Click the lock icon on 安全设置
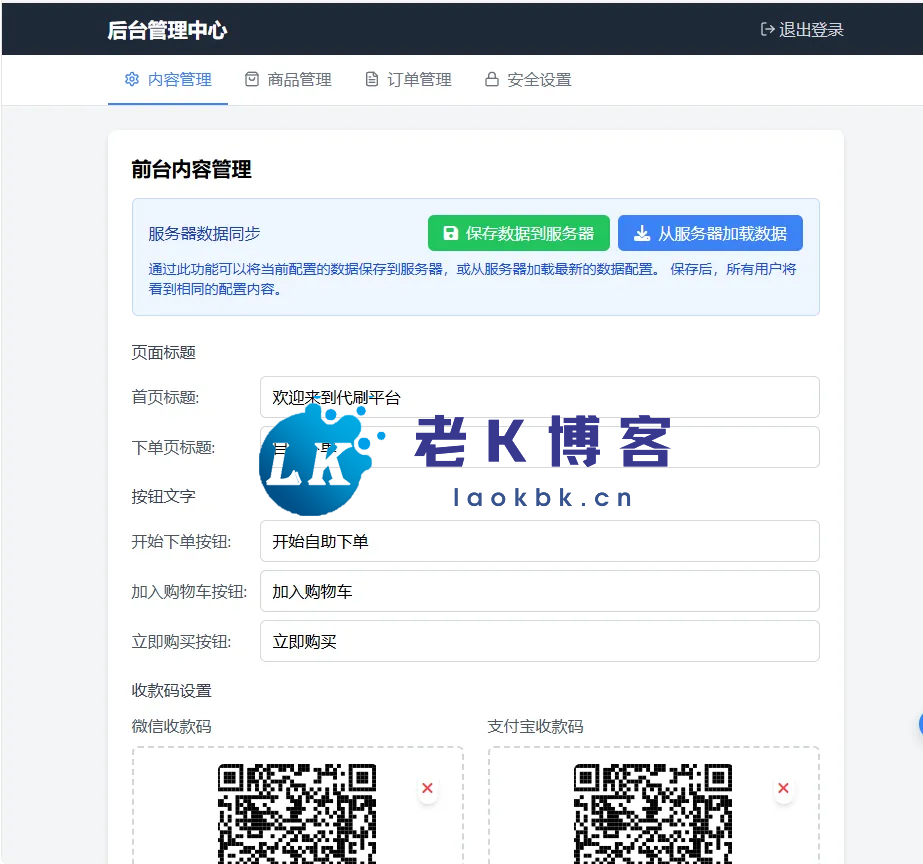 (x=491, y=80)
